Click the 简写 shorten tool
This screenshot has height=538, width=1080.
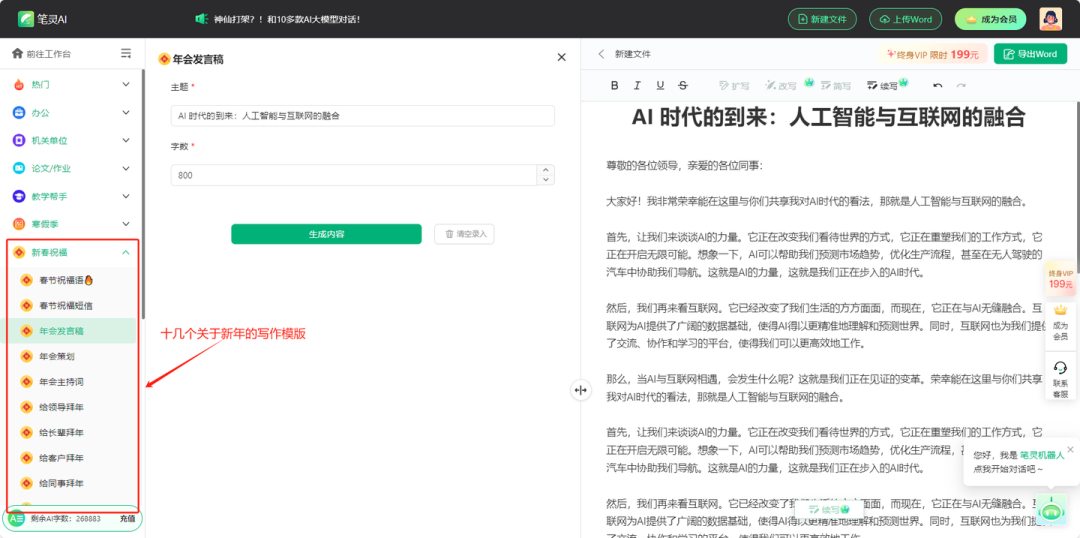pos(837,85)
